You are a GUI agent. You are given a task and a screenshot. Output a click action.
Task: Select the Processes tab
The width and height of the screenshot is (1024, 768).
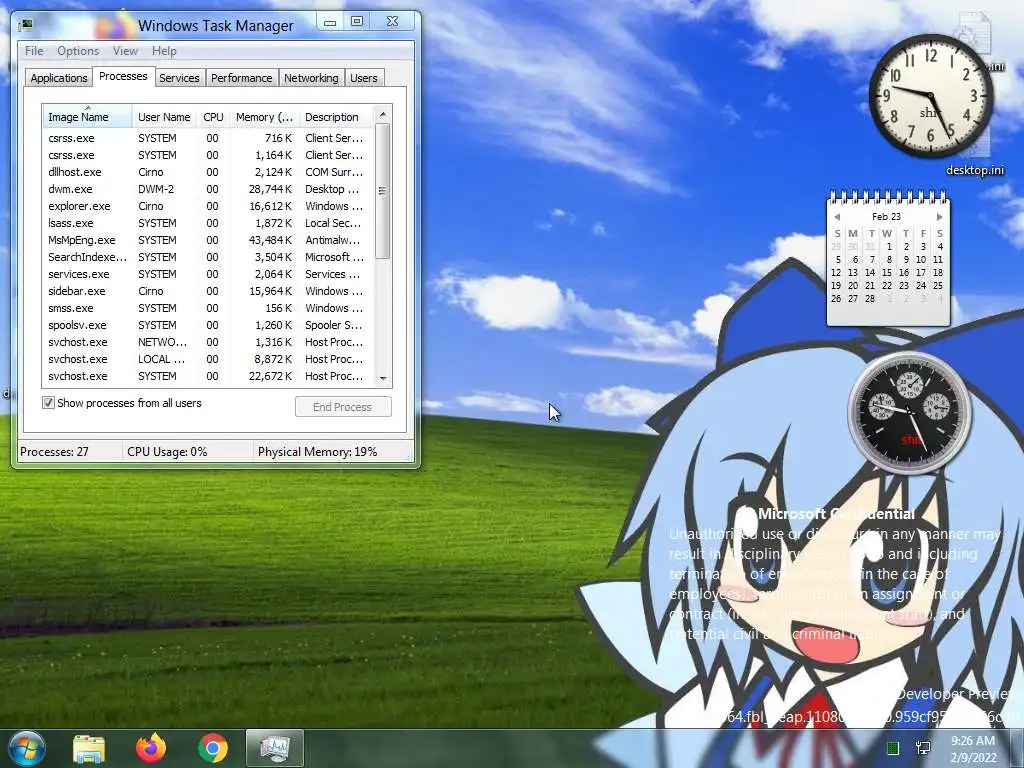pos(123,76)
